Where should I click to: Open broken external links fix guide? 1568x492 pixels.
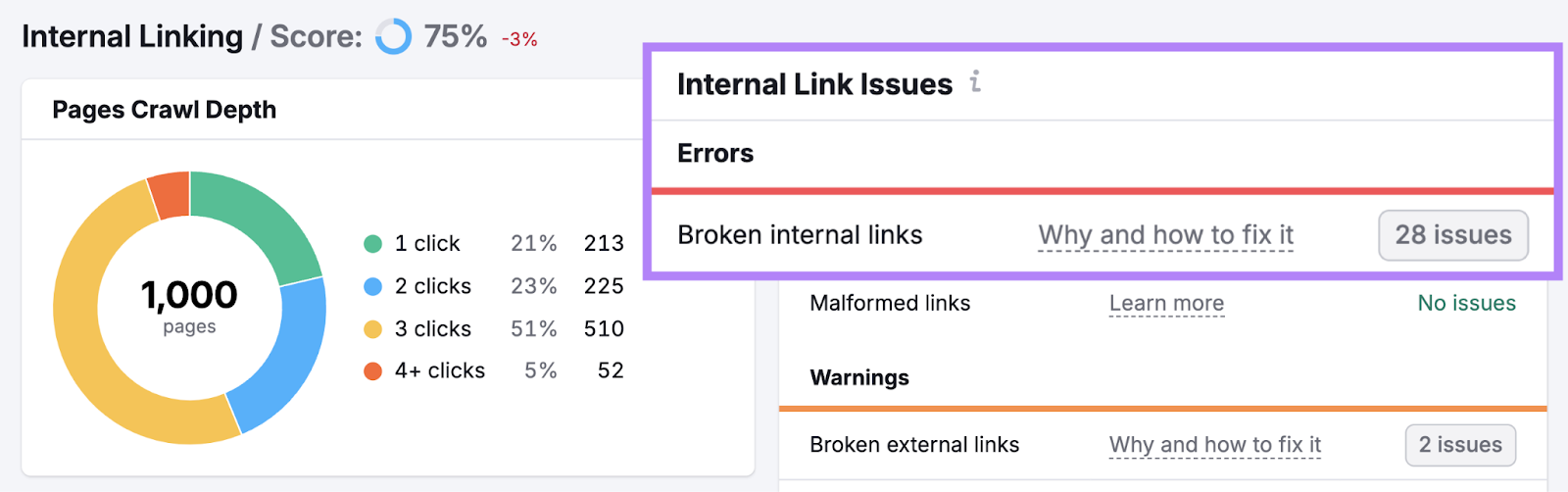click(1214, 445)
